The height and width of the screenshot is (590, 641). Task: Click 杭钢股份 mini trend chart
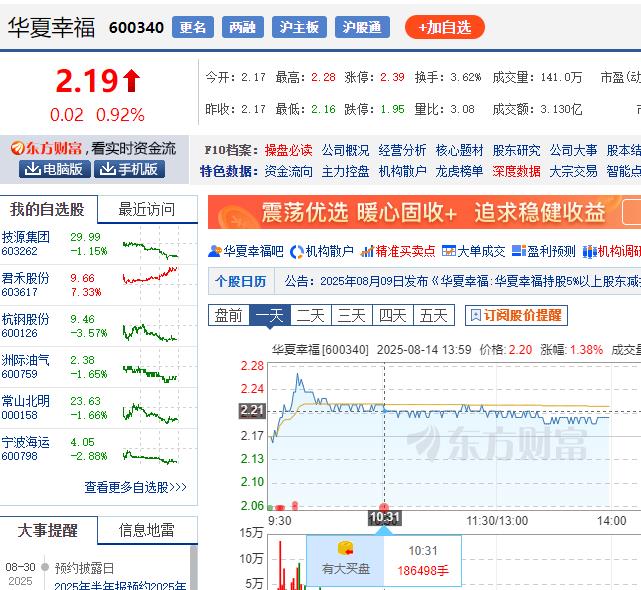pos(150,332)
